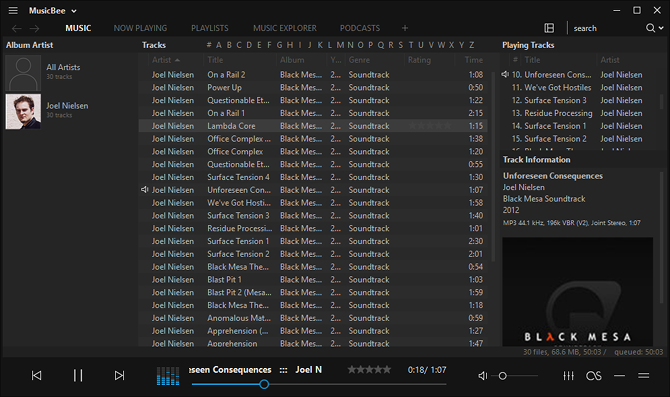Image resolution: width=670 pixels, height=397 pixels.
Task: Open the search options dropdown arrow
Action: [x=661, y=28]
